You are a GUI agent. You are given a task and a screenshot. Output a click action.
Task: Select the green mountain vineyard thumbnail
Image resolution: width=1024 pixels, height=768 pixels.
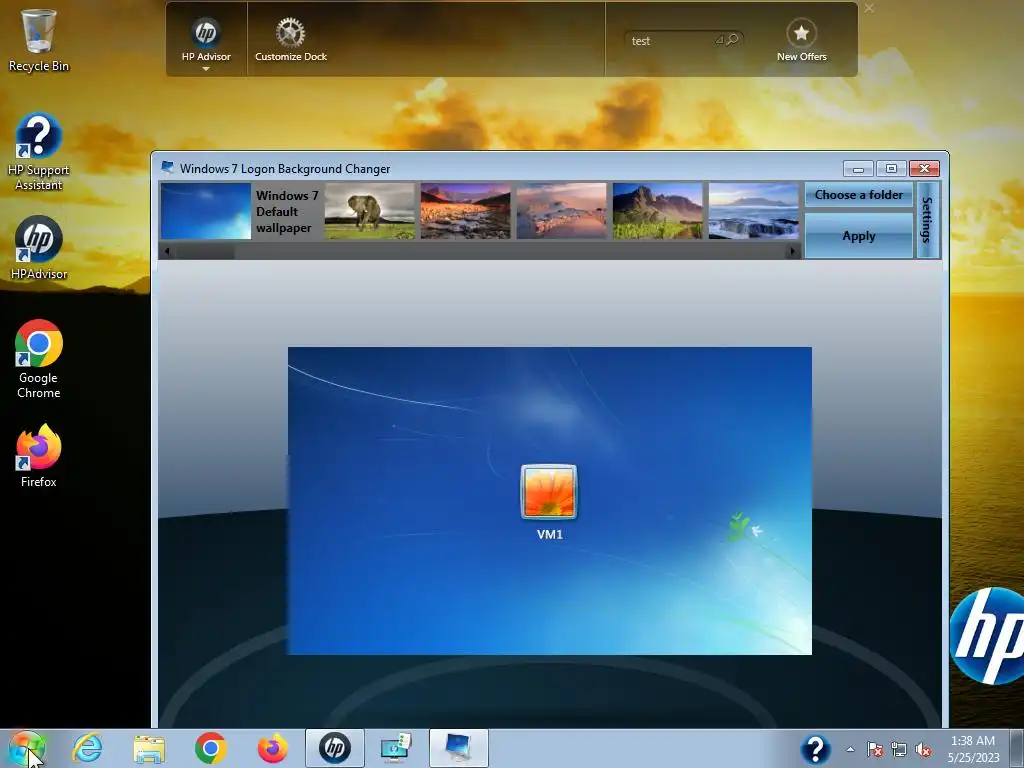[658, 211]
